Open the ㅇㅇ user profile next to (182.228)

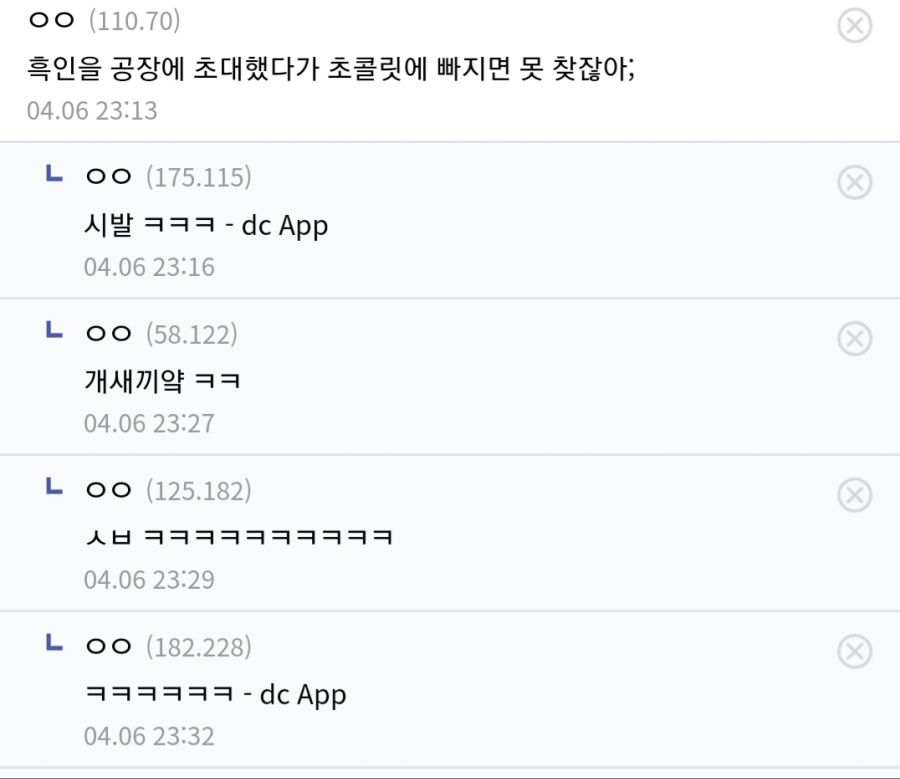pyautogui.click(x=108, y=646)
